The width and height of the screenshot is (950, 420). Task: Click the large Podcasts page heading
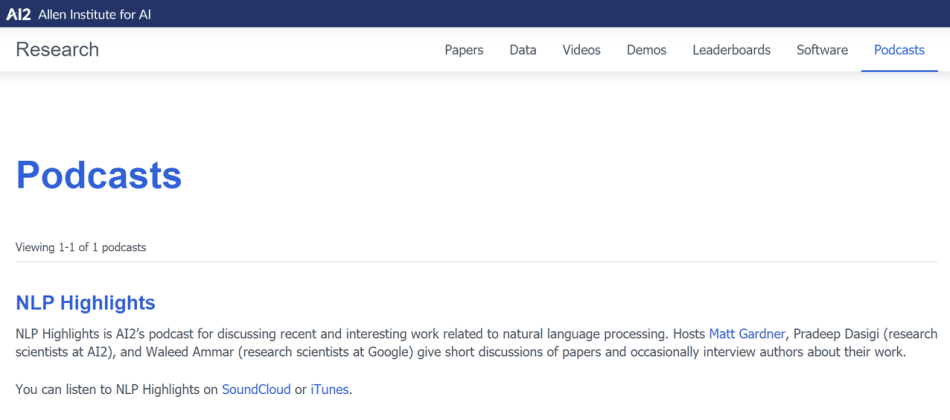[x=99, y=175]
